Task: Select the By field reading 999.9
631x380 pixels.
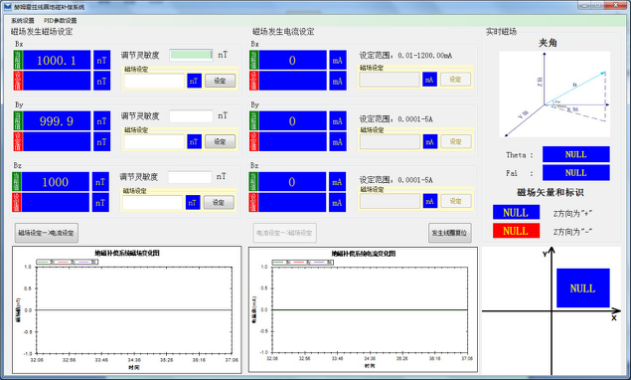Action: [56, 121]
